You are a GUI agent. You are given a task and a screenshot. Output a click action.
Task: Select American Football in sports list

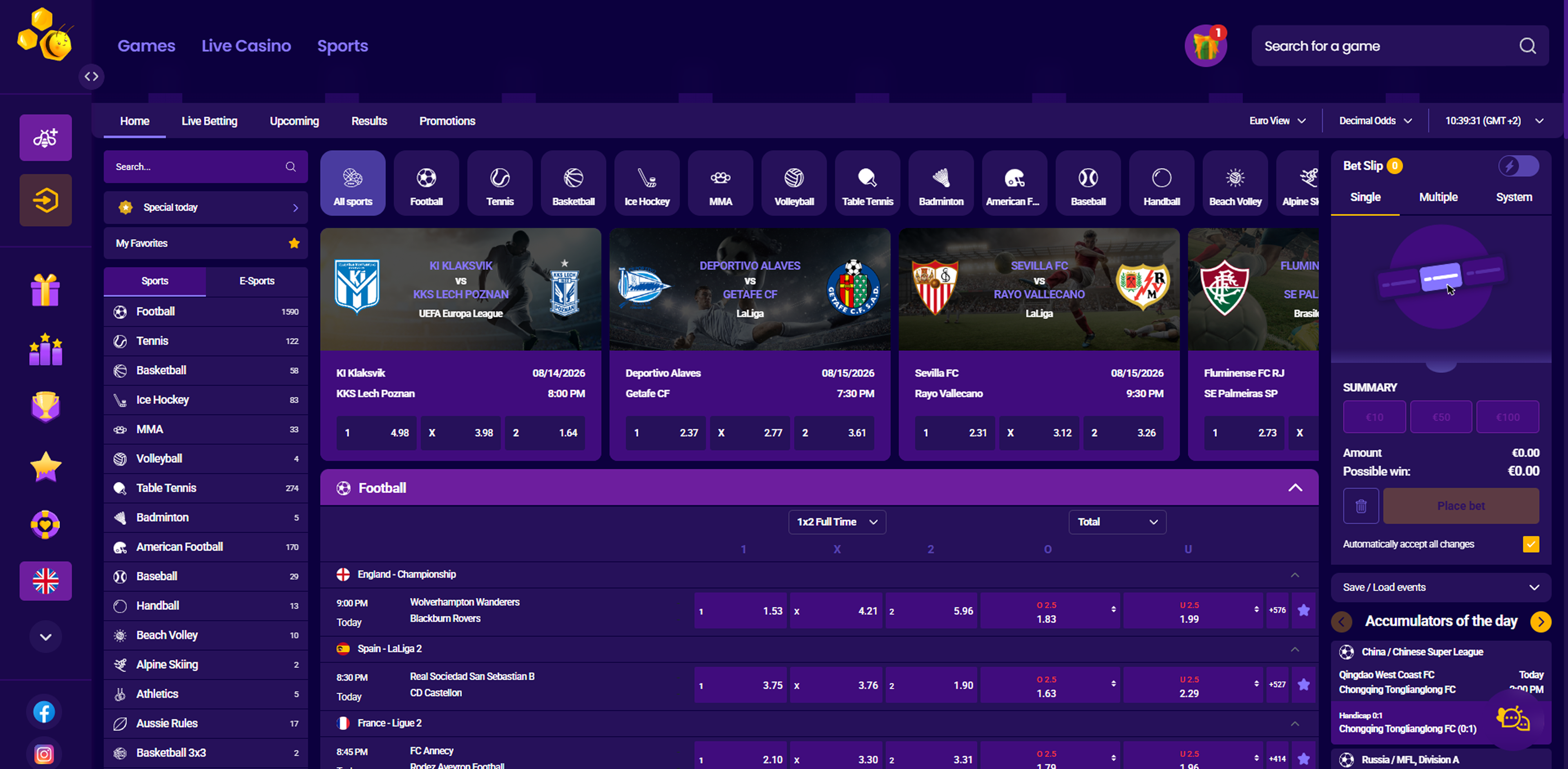[x=206, y=547]
